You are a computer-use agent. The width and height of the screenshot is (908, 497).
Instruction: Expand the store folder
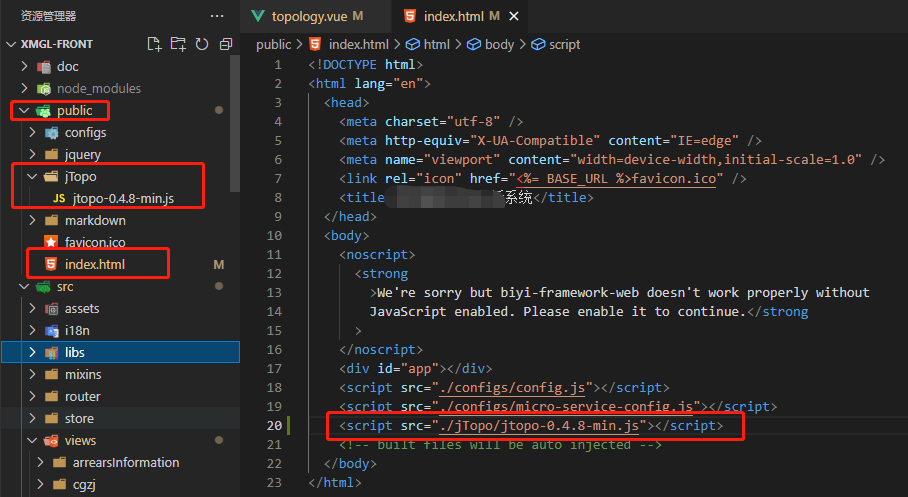32,418
